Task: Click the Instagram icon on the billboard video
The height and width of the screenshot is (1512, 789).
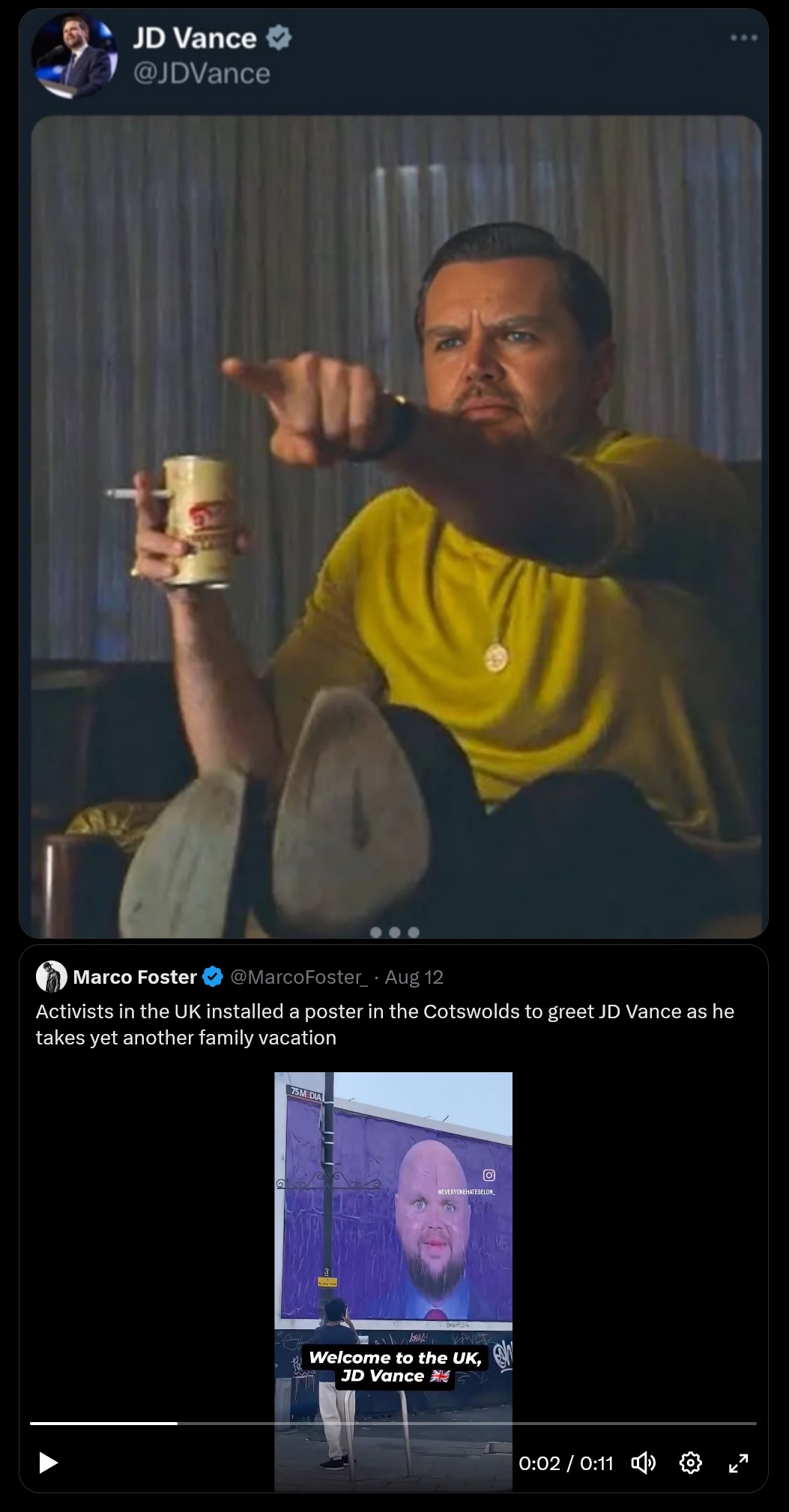Action: [489, 1175]
